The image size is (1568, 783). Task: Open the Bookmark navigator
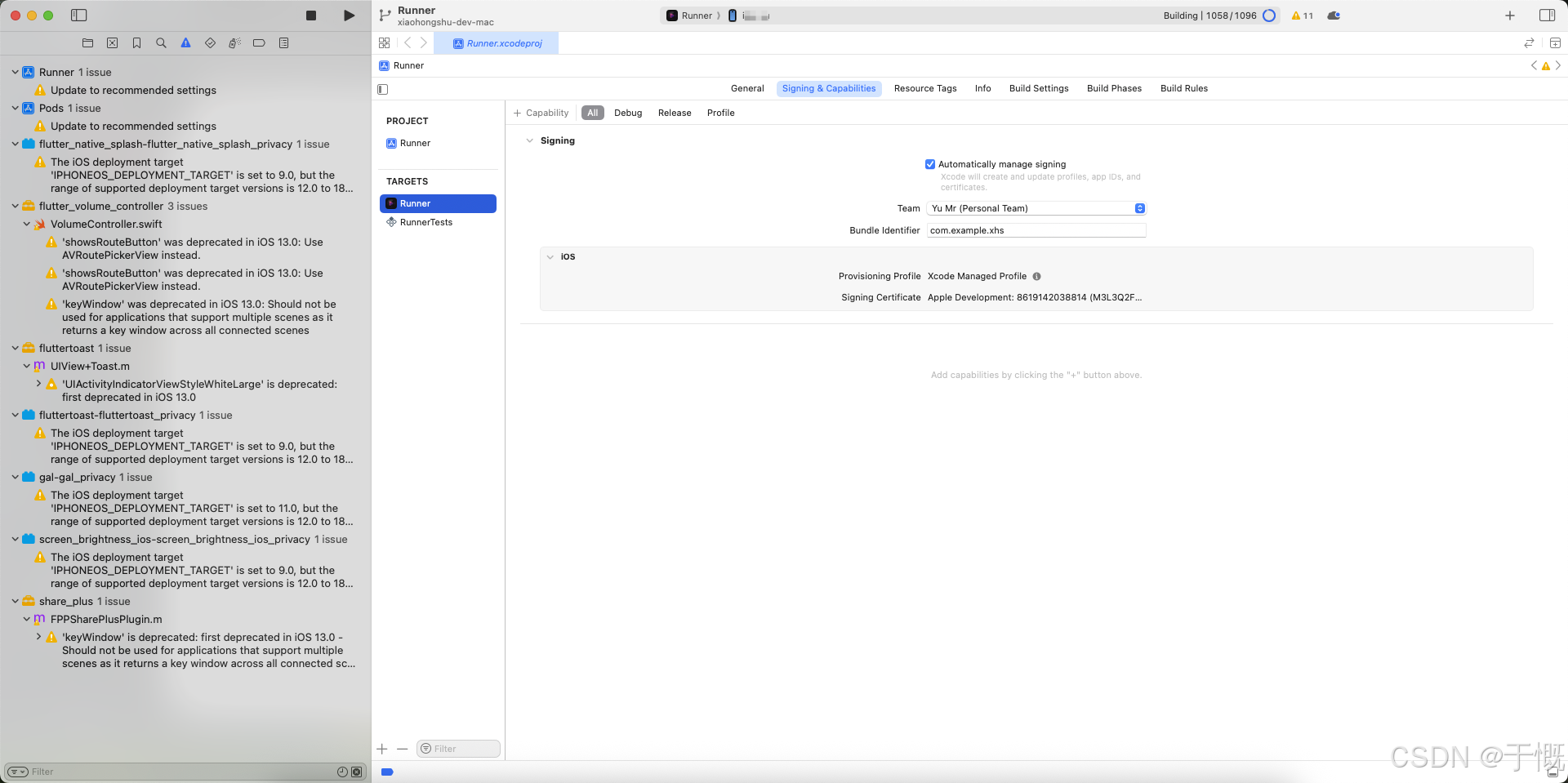[137, 43]
